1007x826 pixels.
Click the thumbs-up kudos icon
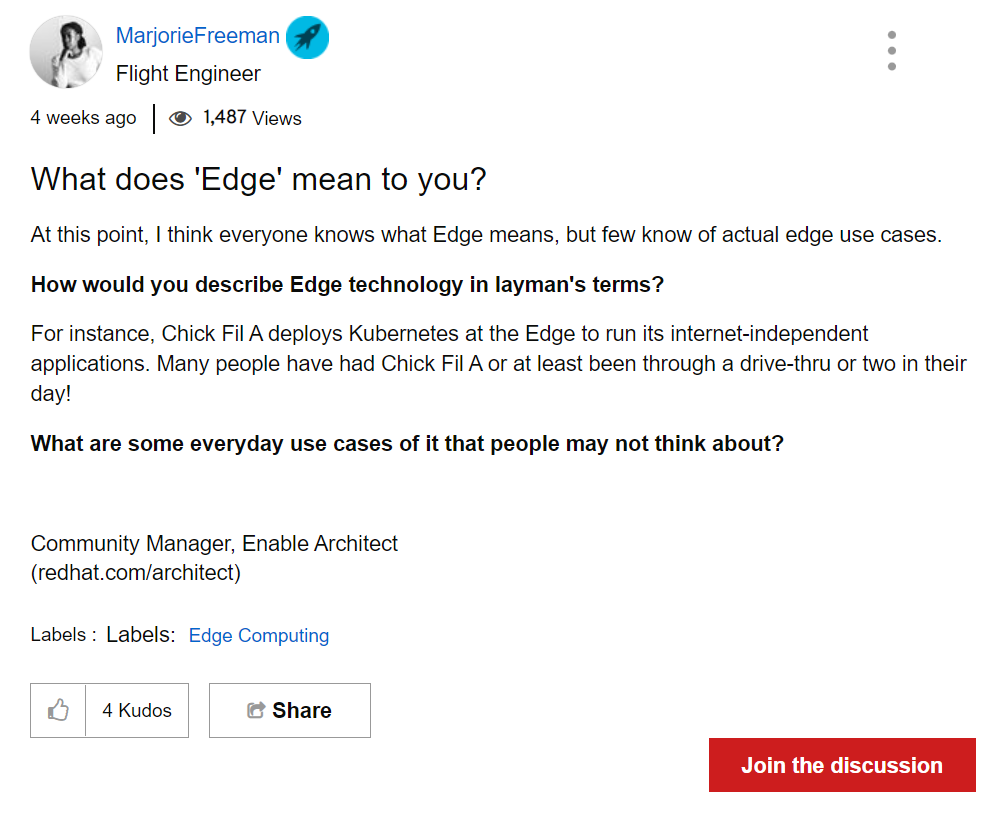(x=58, y=711)
